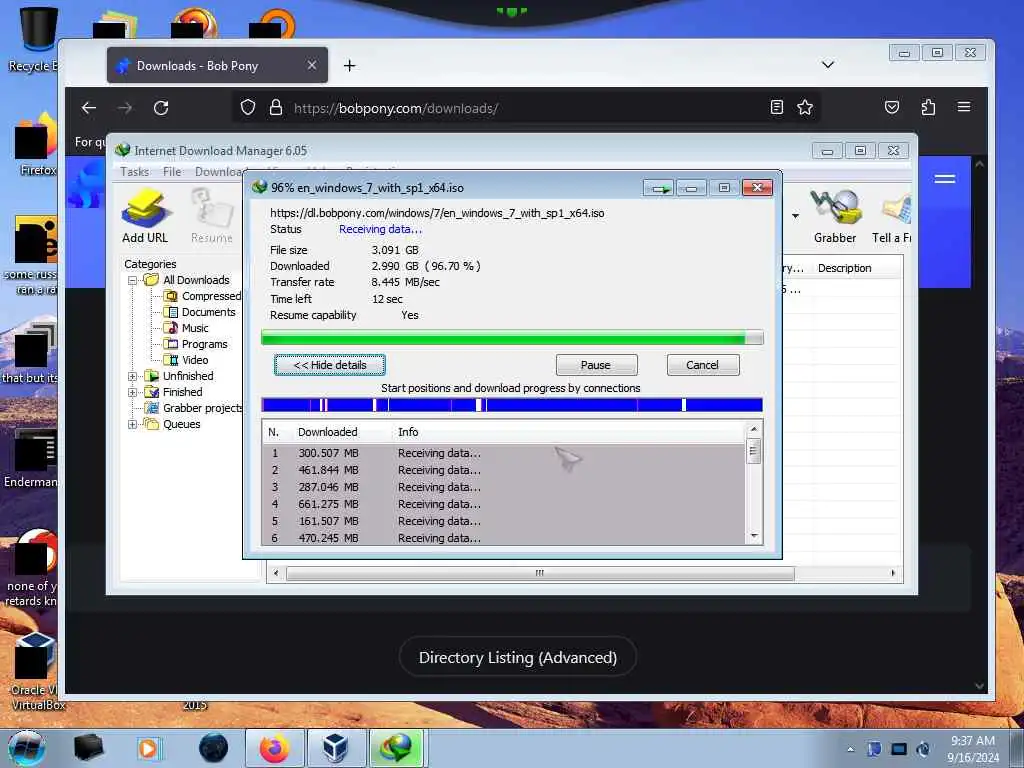This screenshot has width=1024, height=768.
Task: Open the Tasks menu in IDM
Action: (135, 172)
